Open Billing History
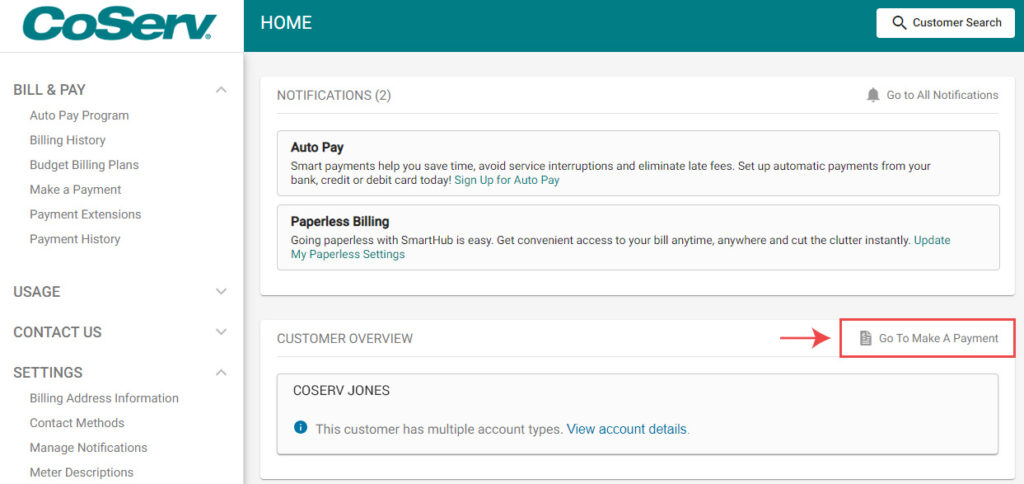 [67, 140]
